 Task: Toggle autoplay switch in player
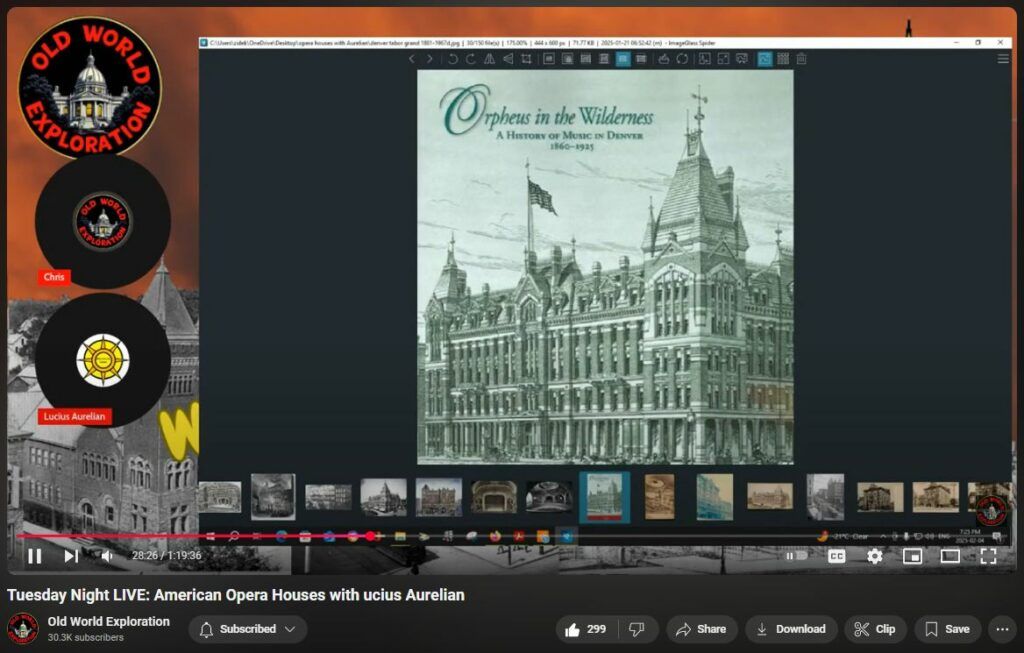(x=796, y=556)
